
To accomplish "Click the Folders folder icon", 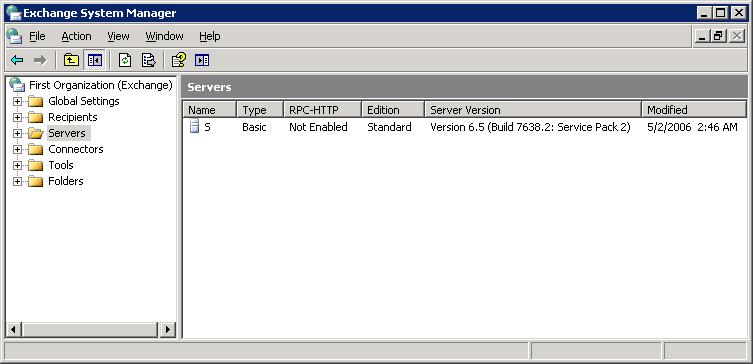I will coord(36,181).
